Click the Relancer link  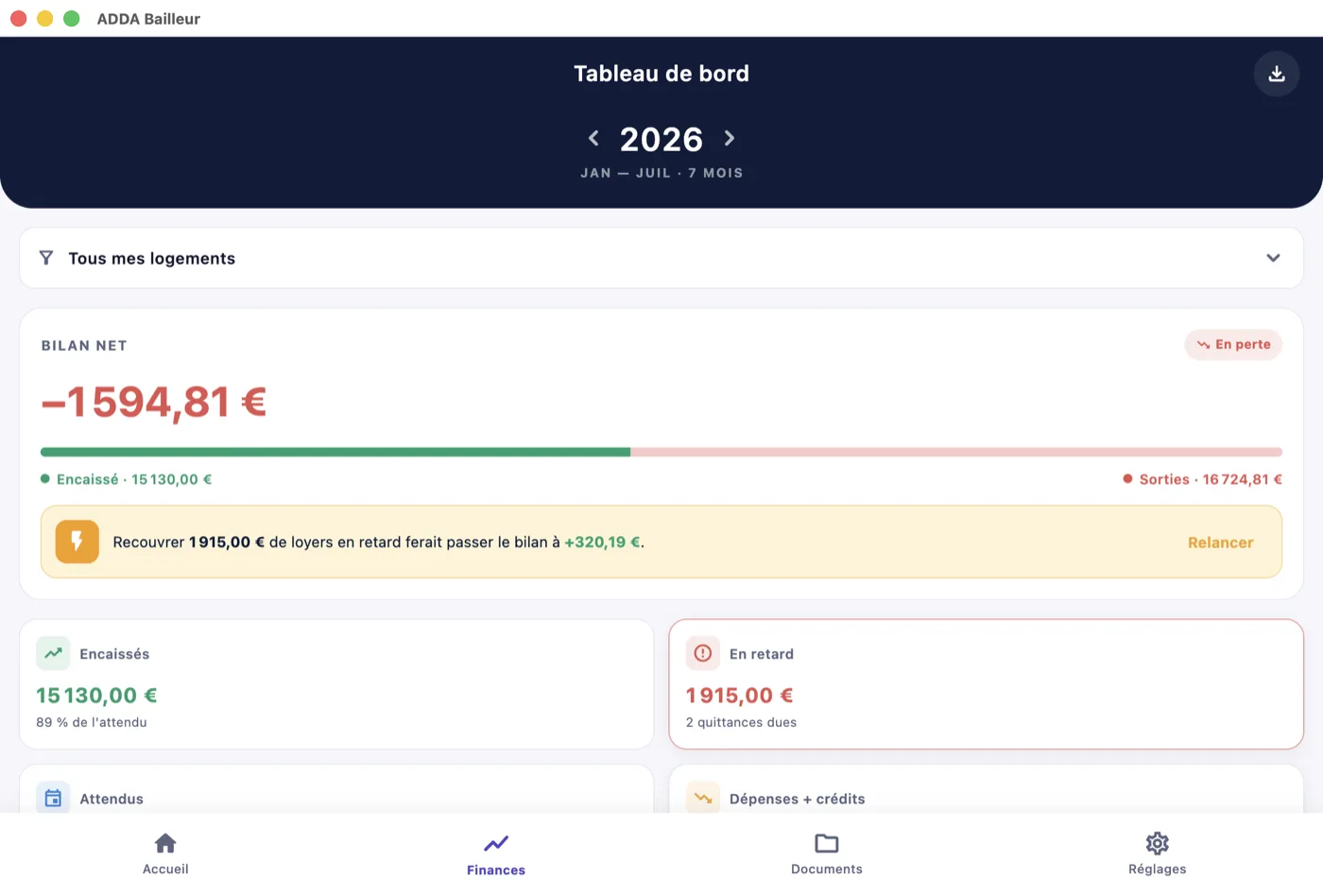coord(1220,543)
